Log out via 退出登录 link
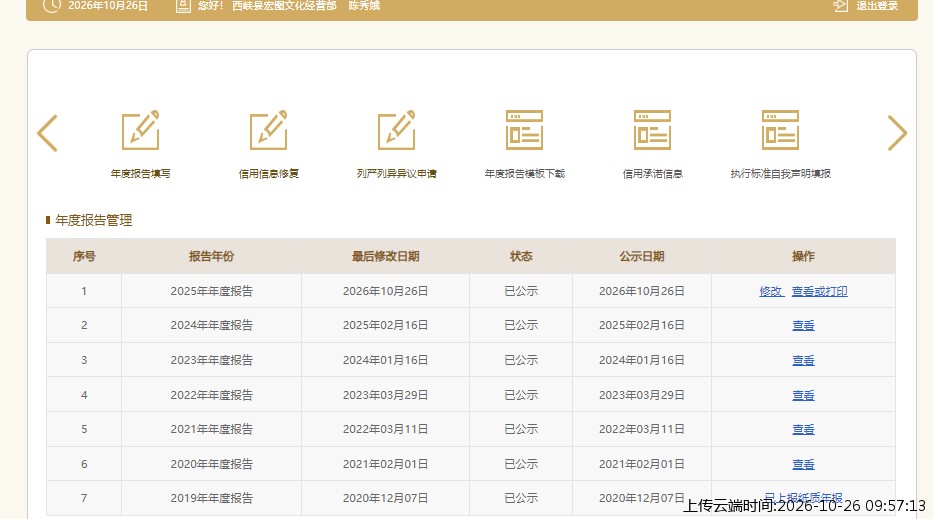 [877, 5]
